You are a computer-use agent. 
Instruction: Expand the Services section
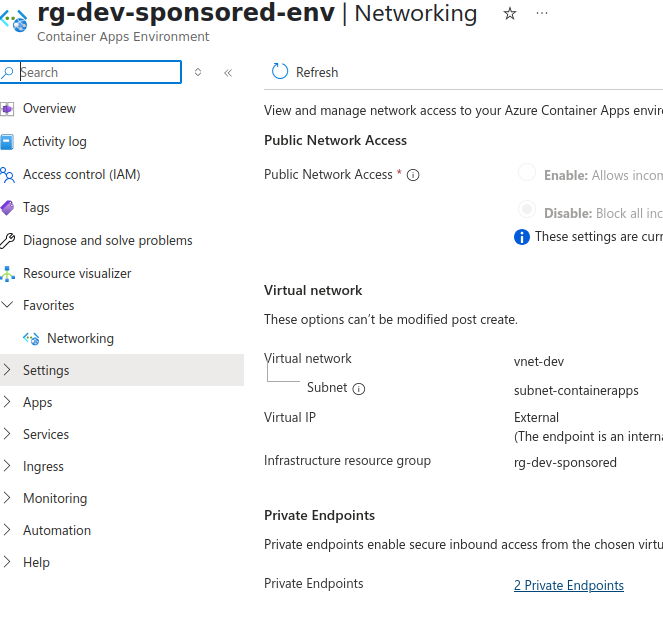click(x=7, y=434)
